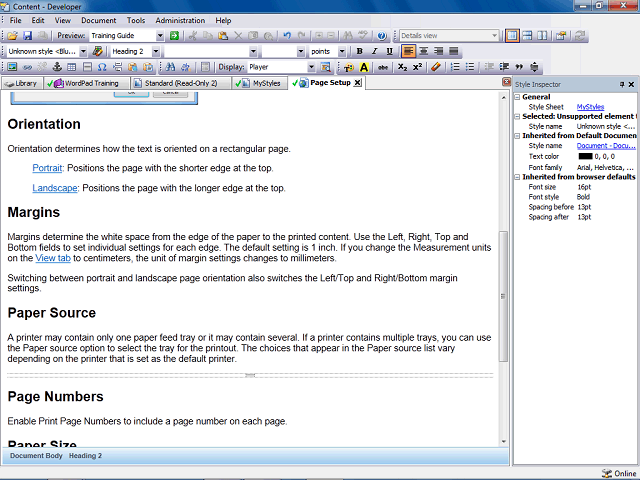This screenshot has width=640, height=480.
Task: Collapse the Inherited from browser defaults section
Action: pyautogui.click(x=517, y=177)
